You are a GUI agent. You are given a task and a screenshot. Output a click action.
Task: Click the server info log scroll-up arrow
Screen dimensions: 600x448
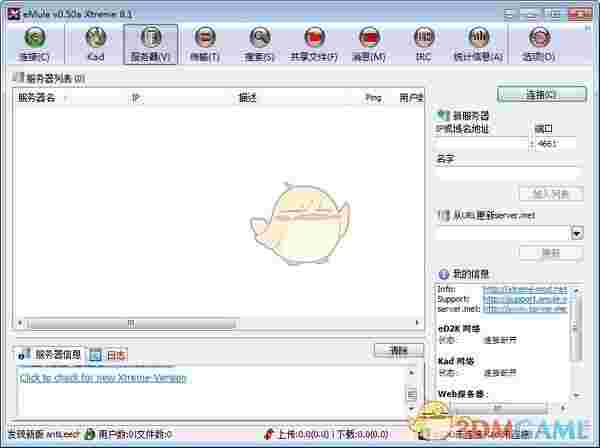click(412, 372)
